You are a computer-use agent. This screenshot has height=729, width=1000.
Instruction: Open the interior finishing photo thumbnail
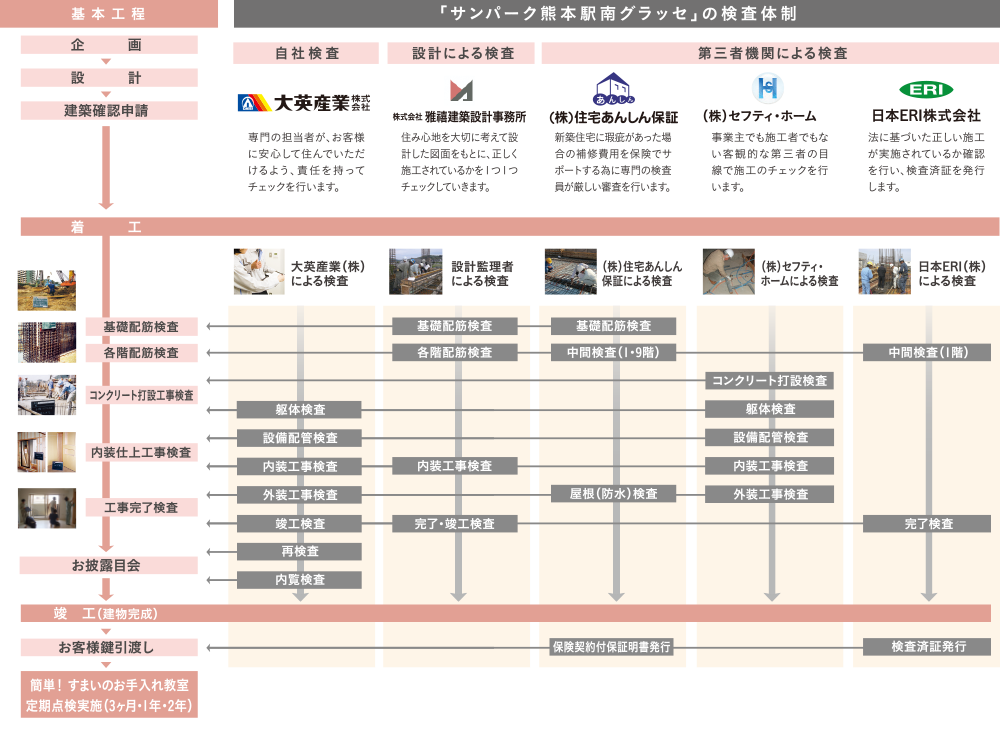coord(47,452)
